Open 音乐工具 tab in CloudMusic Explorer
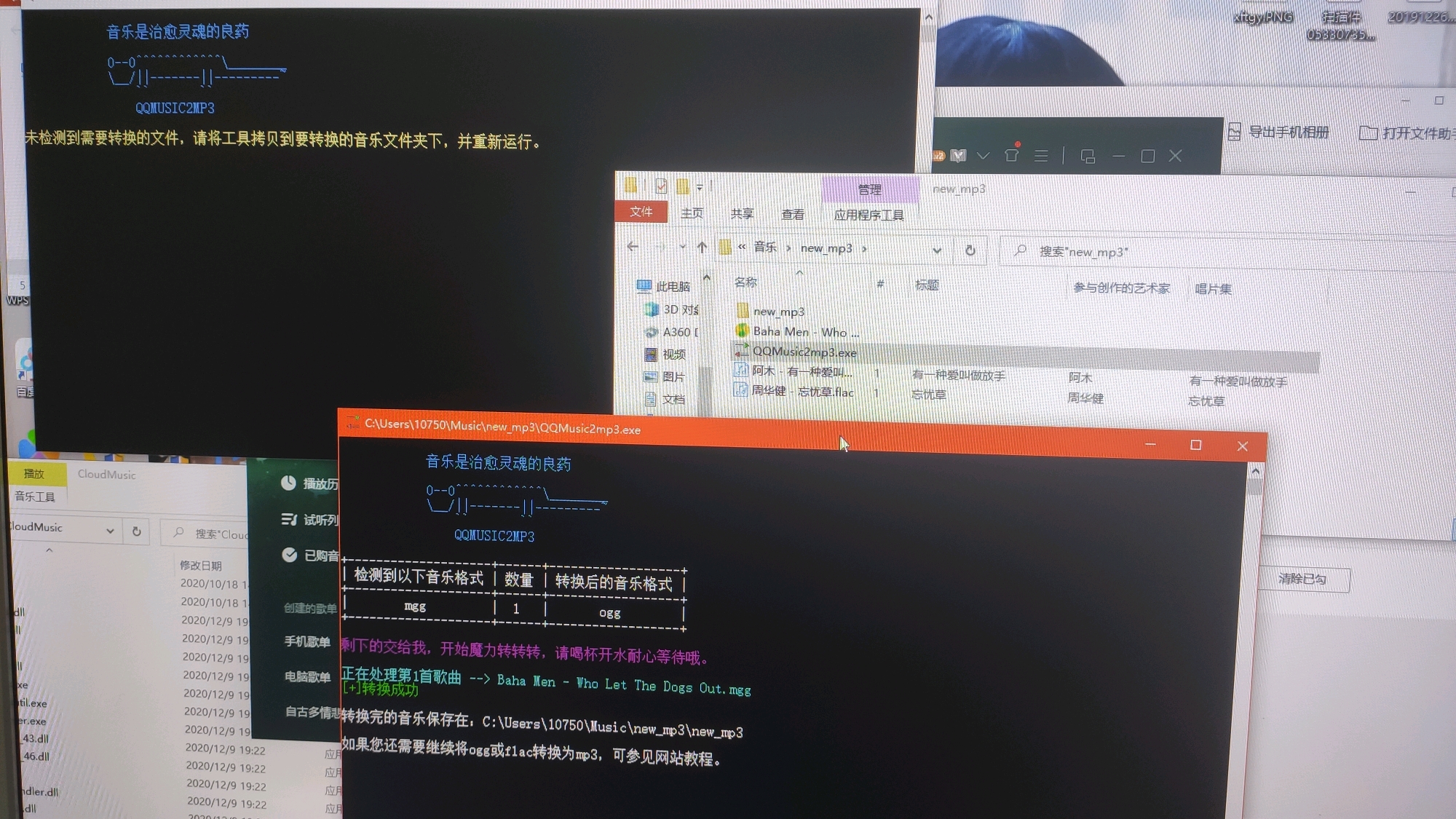The image size is (1456, 819). coord(35,496)
